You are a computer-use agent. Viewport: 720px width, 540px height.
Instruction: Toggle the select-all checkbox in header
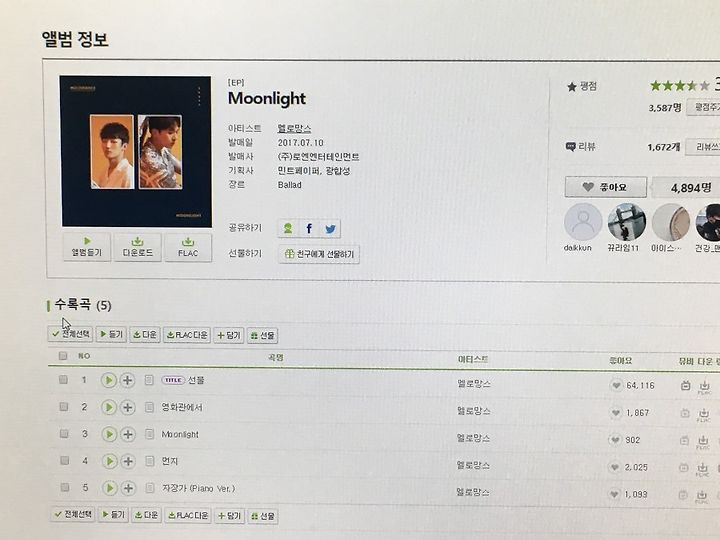63,355
